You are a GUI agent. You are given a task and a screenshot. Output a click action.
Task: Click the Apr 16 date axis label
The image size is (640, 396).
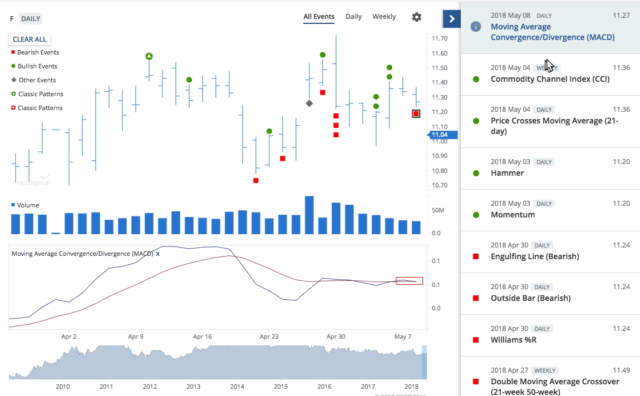point(202,336)
